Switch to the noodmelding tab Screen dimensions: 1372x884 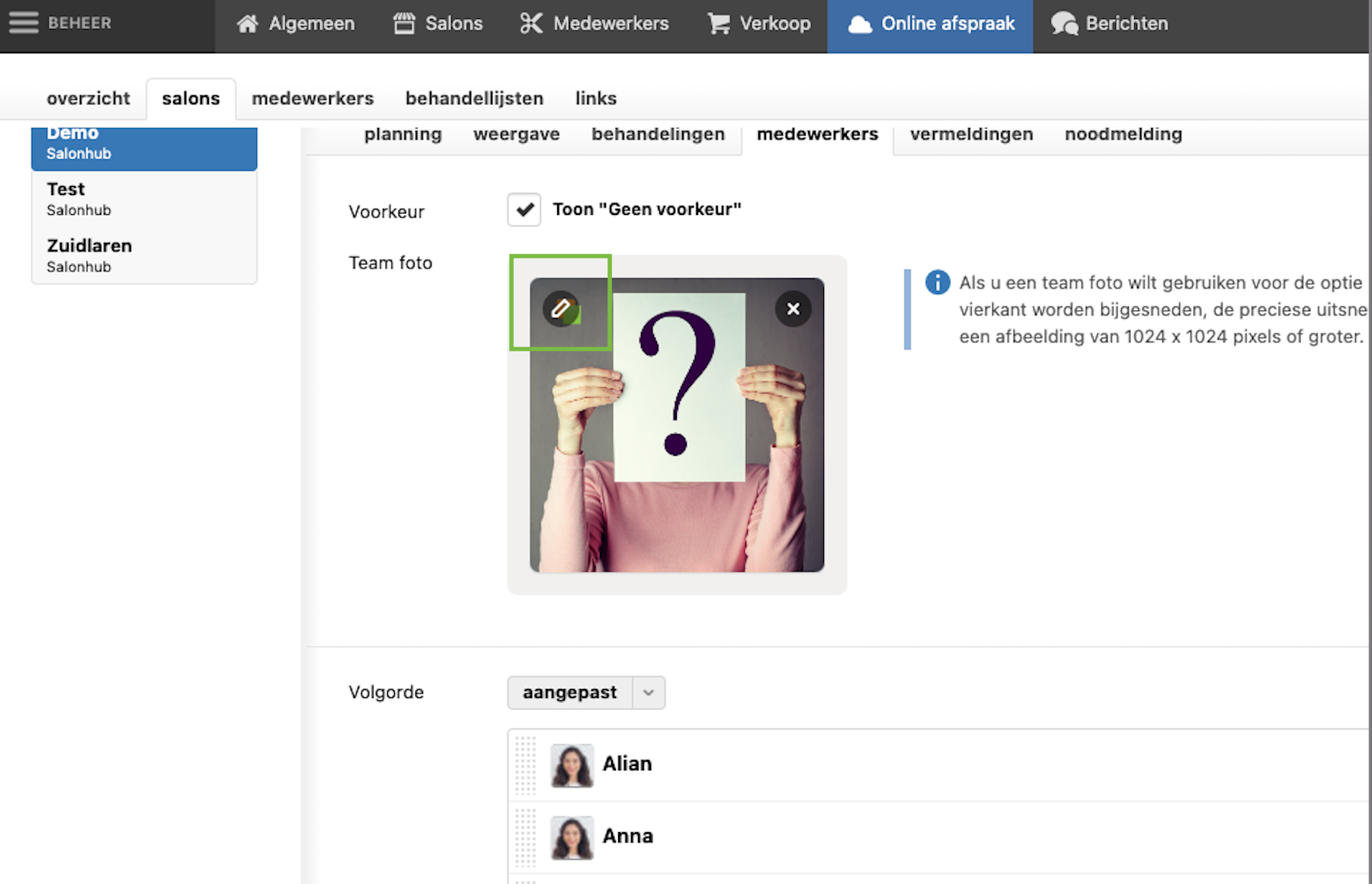1123,135
